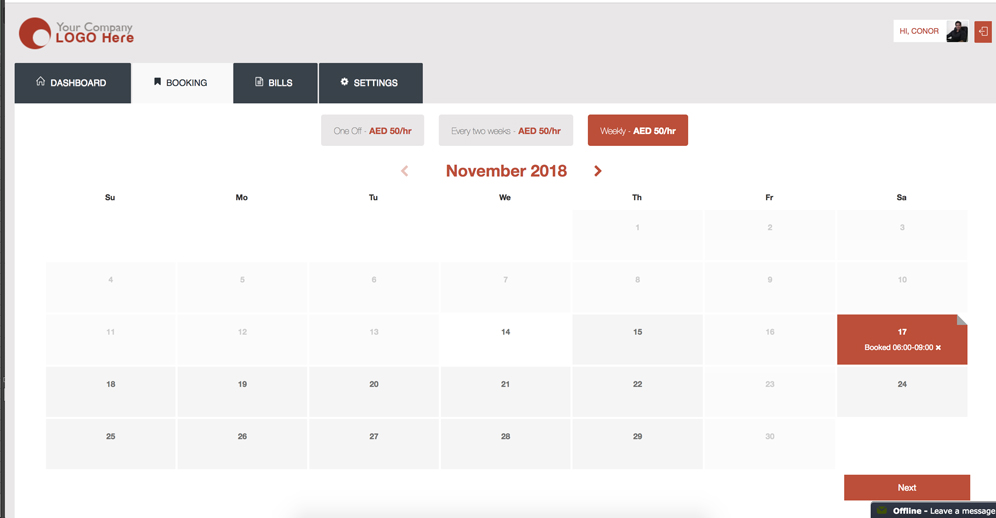Image resolution: width=996 pixels, height=518 pixels.
Task: Click the logout icon beside the avatar
Action: tap(983, 31)
